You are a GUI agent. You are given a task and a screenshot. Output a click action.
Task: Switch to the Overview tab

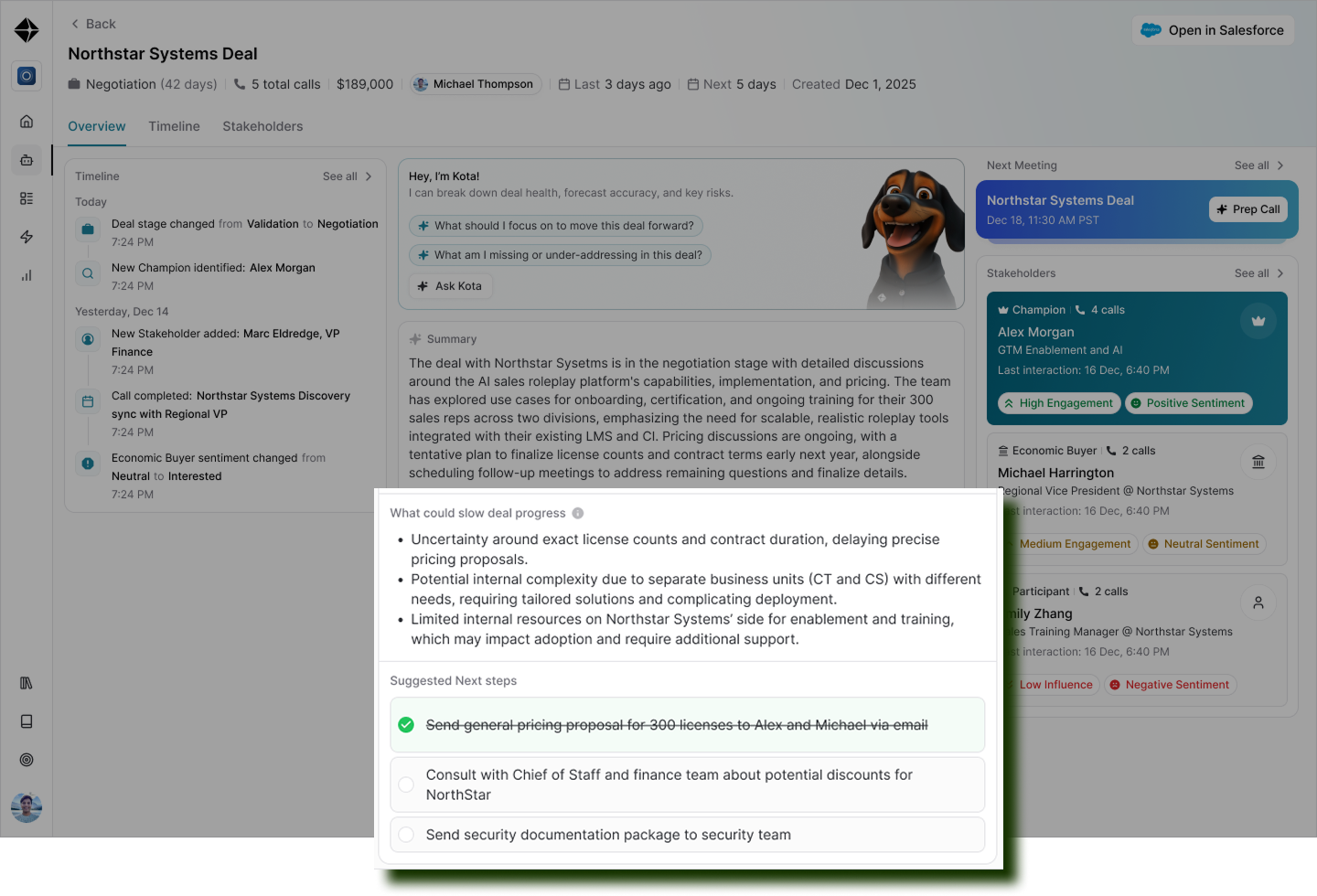point(97,126)
